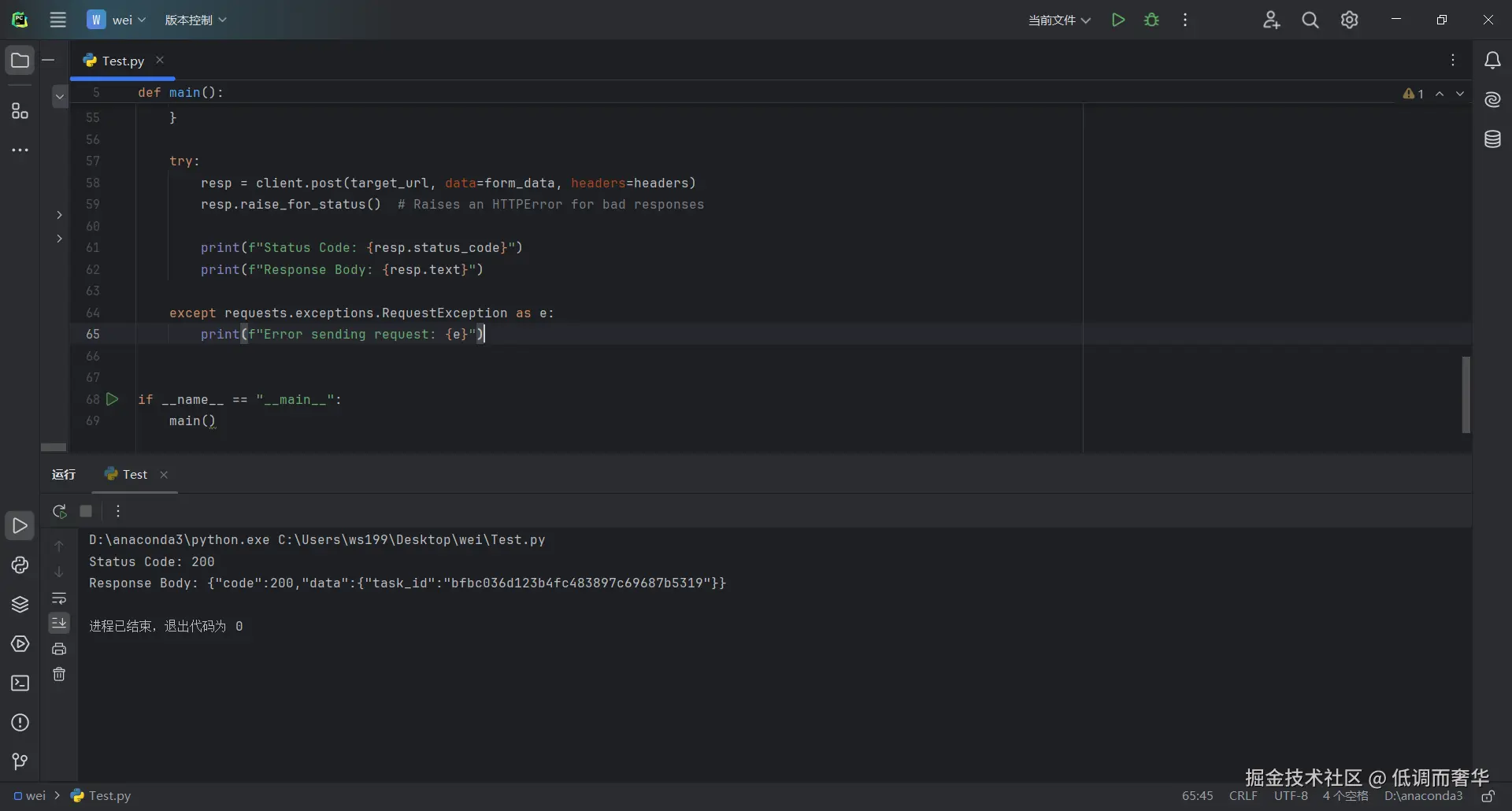The width and height of the screenshot is (1512, 811).
Task: Open the Python Packages tool window
Action: click(20, 605)
